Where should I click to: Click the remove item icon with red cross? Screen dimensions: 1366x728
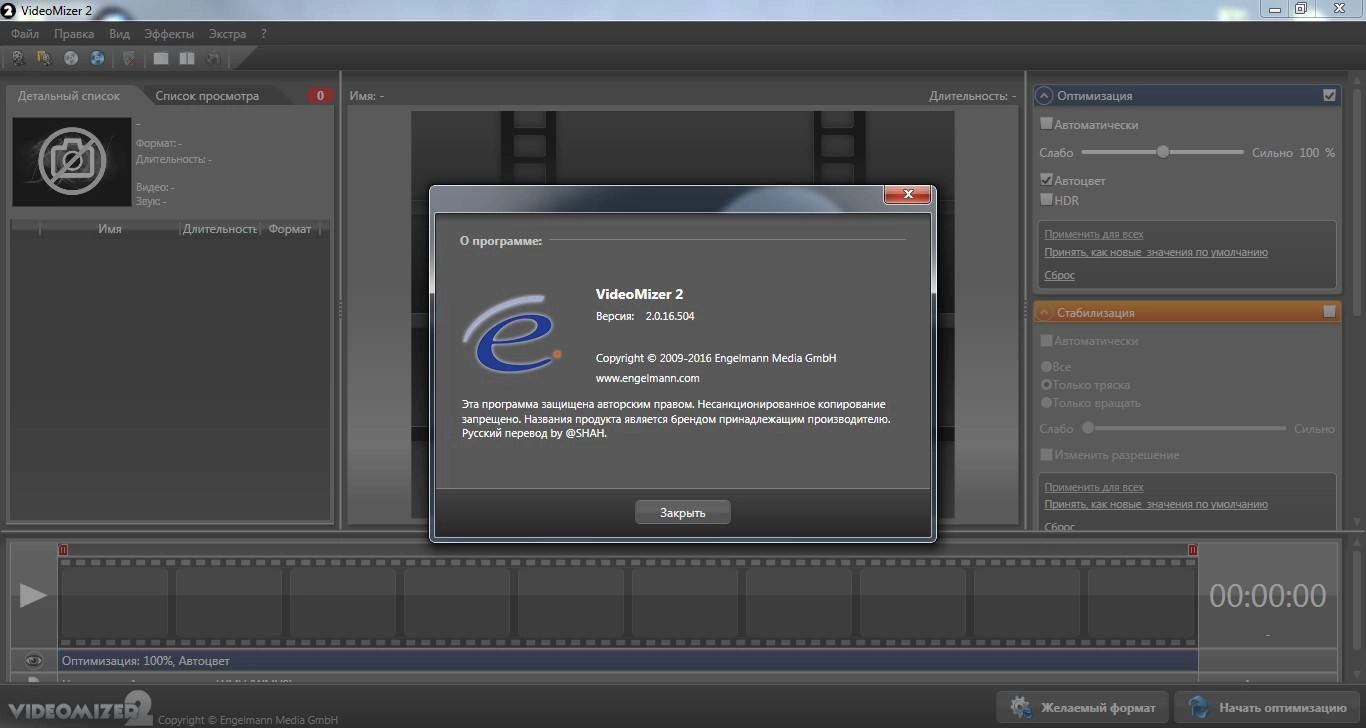click(x=129, y=58)
